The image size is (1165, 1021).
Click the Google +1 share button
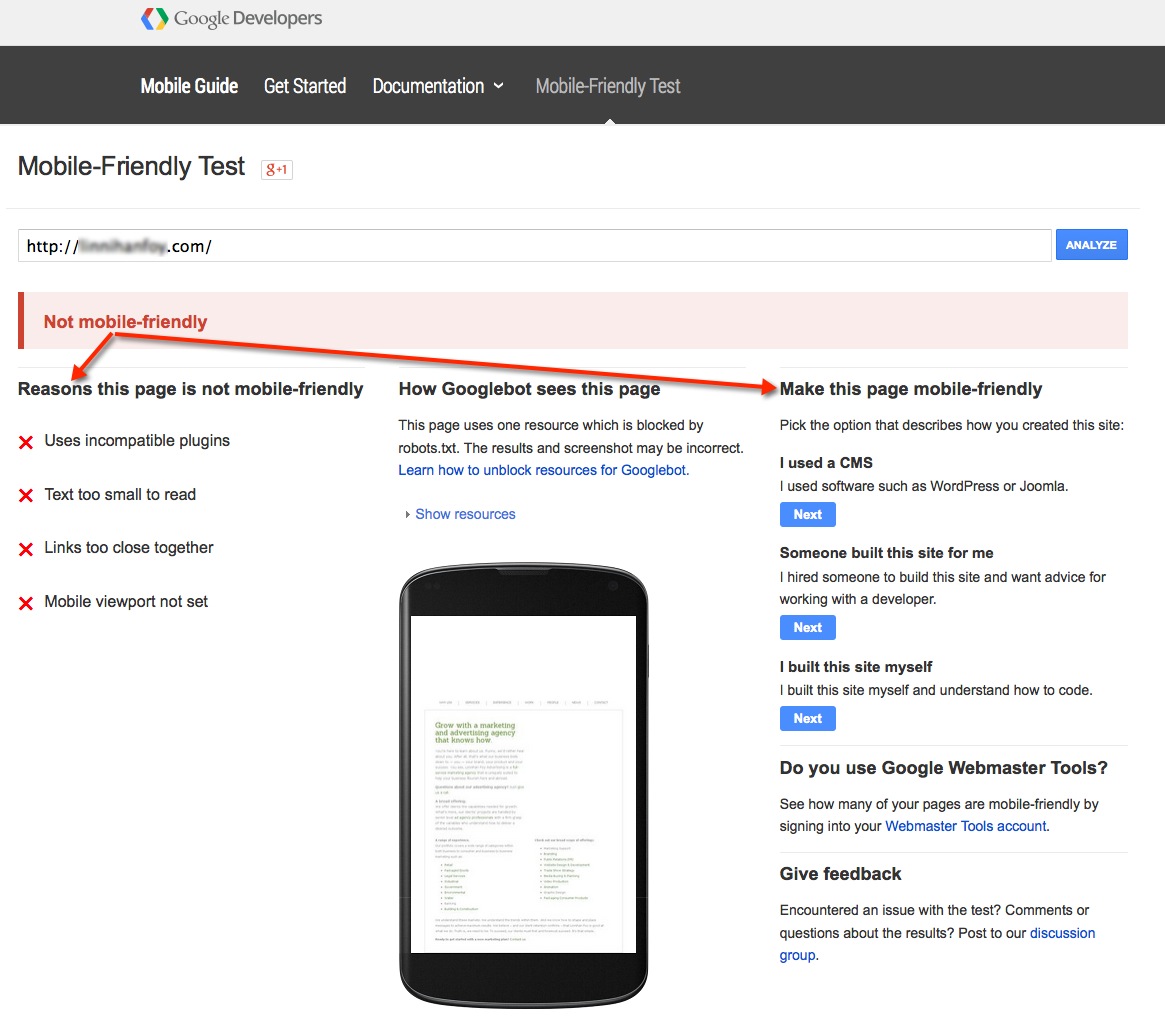(276, 169)
